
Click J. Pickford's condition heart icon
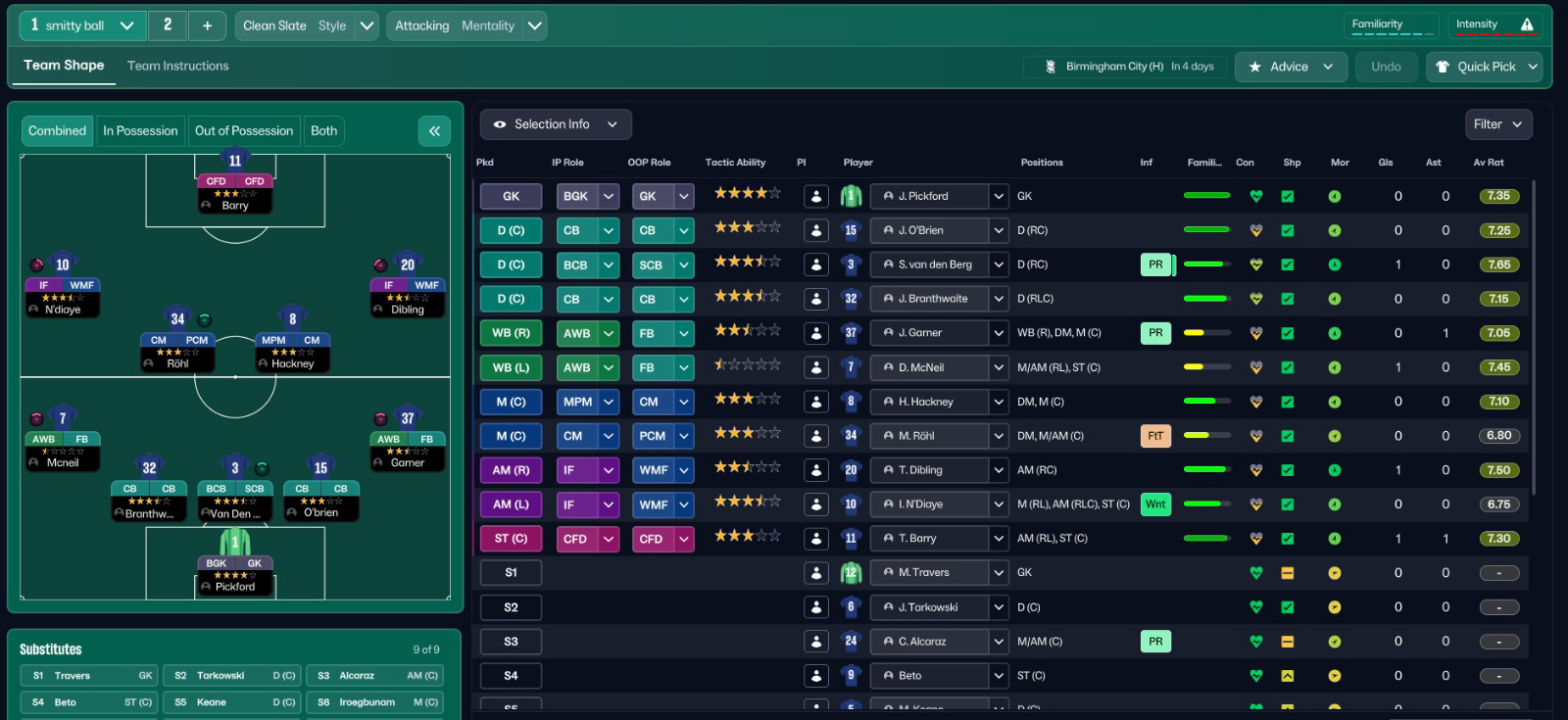[x=1255, y=196]
